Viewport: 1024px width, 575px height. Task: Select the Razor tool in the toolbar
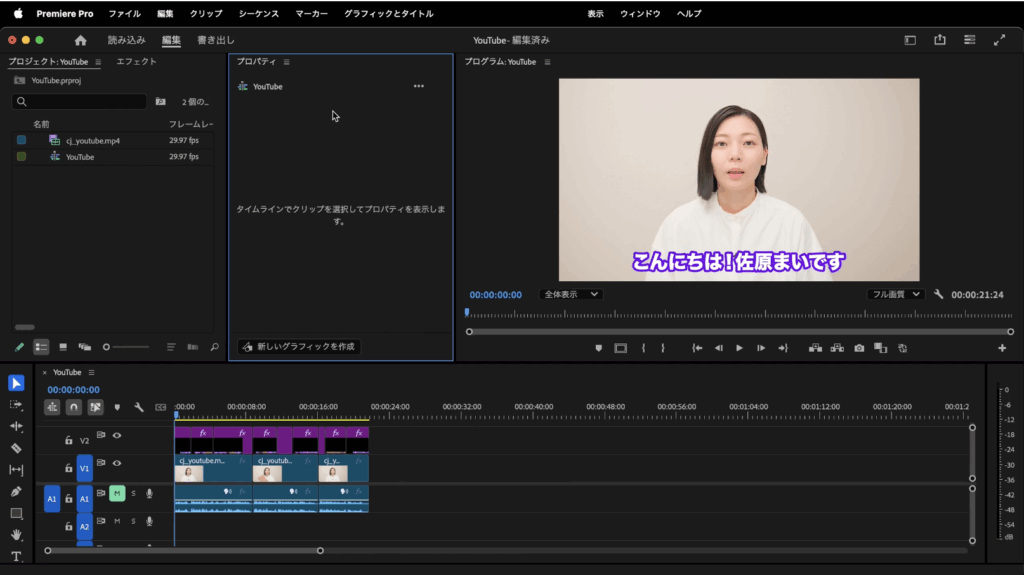click(16, 448)
